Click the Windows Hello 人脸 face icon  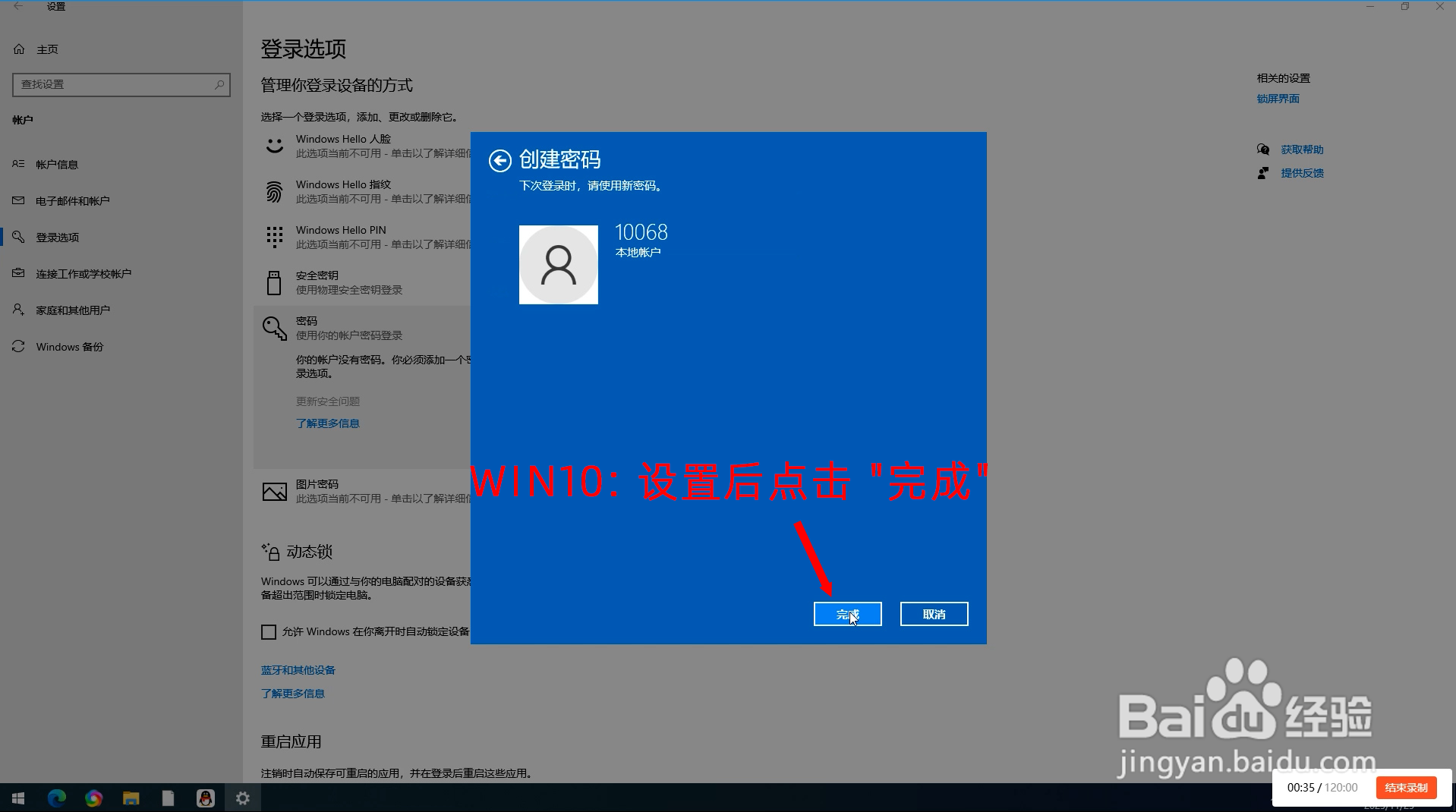(274, 146)
